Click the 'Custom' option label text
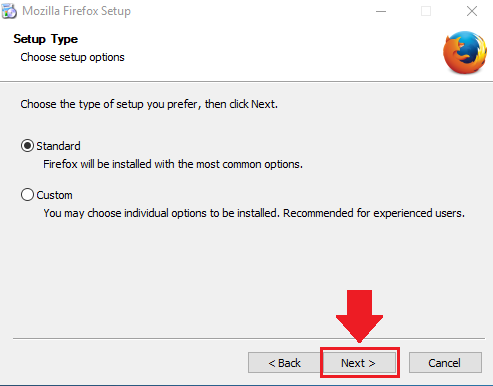The width and height of the screenshot is (493, 386). point(54,195)
